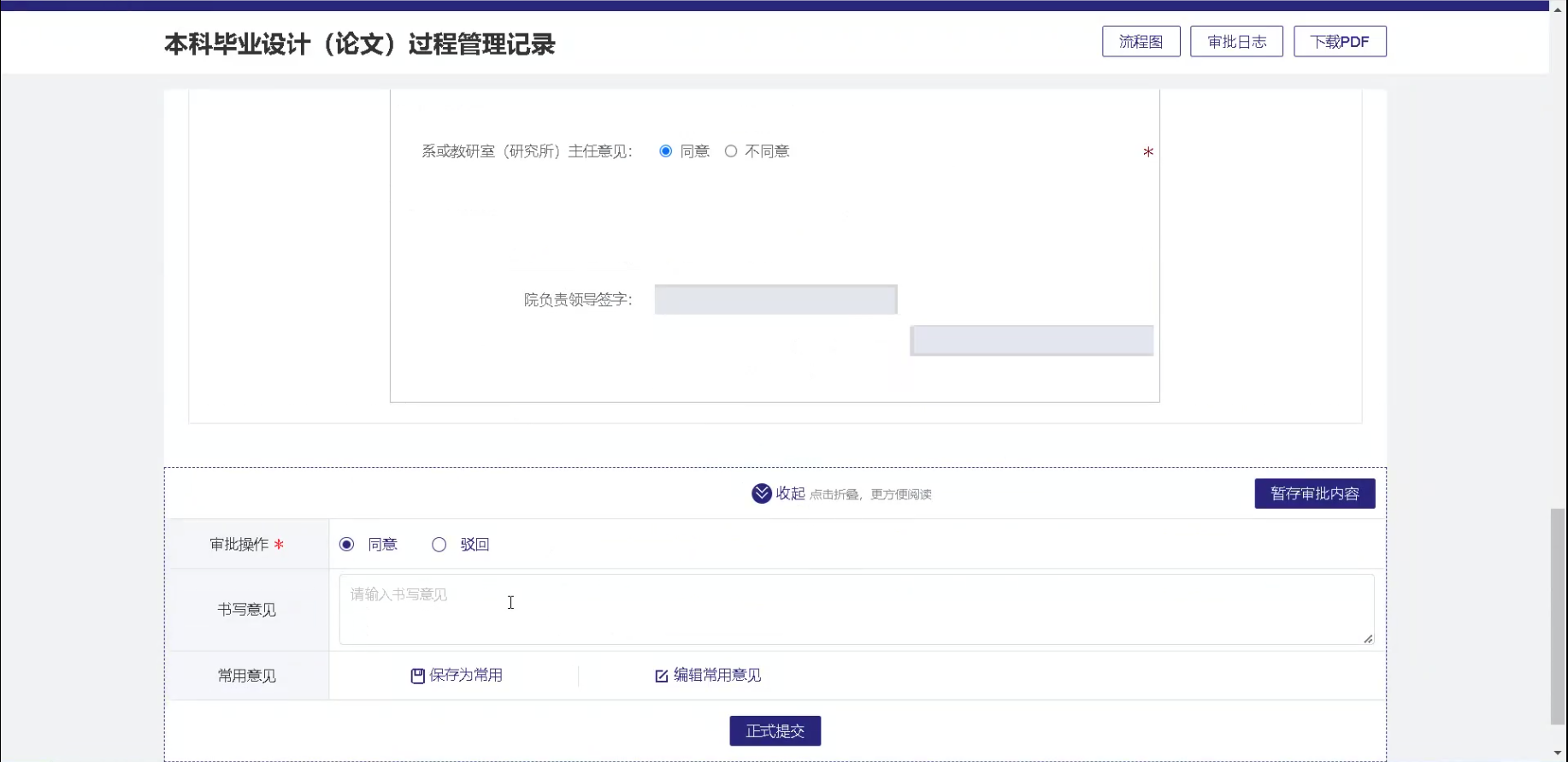
Task: Click the 院负责领导签字 signature field
Action: (x=775, y=299)
